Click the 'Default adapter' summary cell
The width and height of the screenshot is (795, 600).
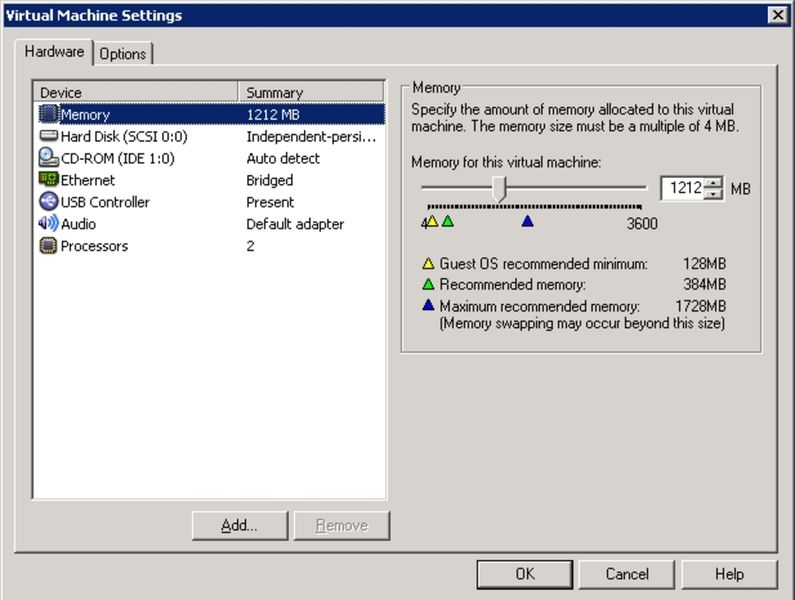point(295,224)
